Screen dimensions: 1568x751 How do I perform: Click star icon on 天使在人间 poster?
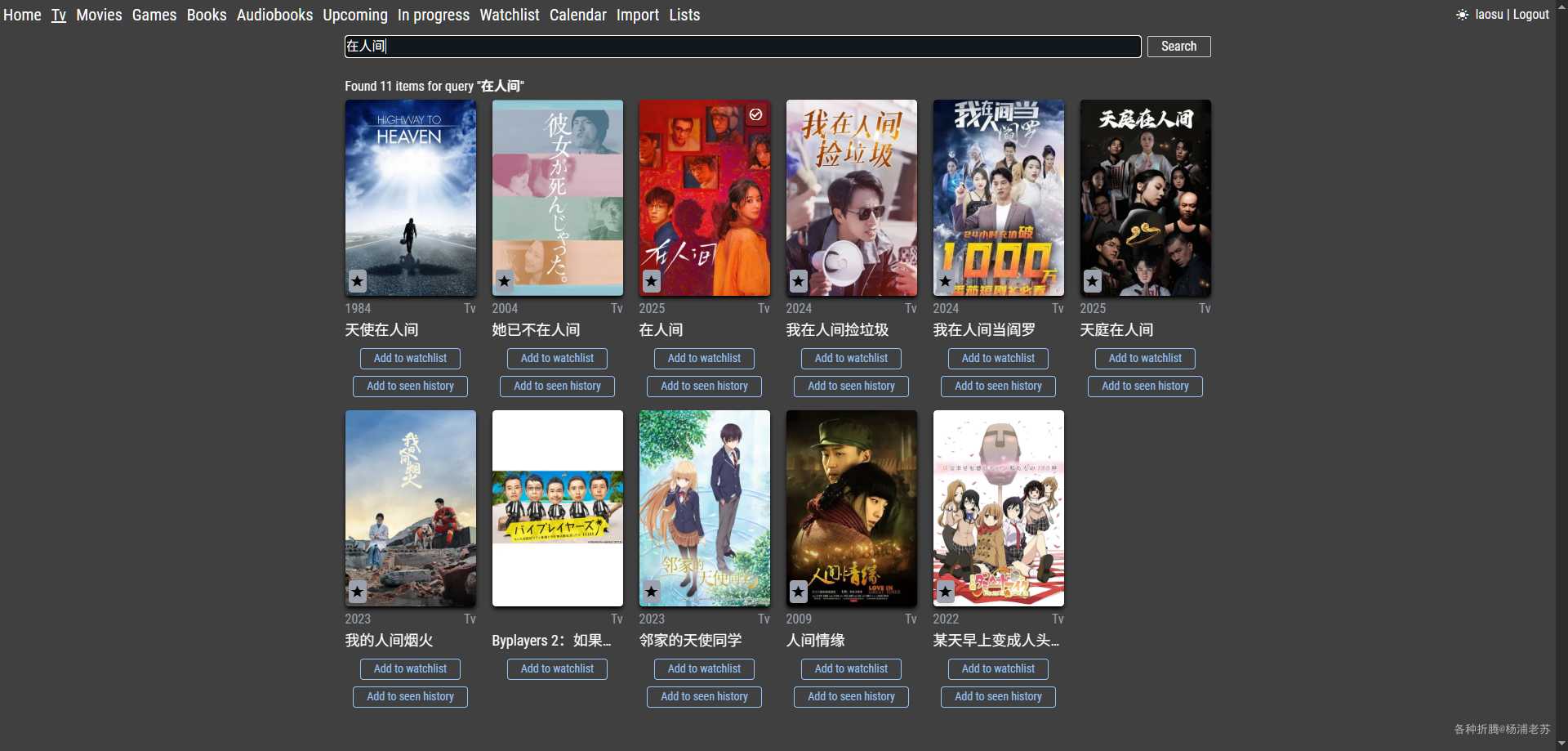357,281
